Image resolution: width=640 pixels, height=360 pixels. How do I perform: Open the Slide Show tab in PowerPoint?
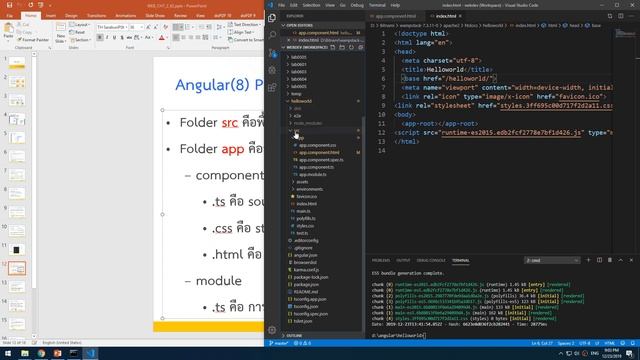point(155,16)
